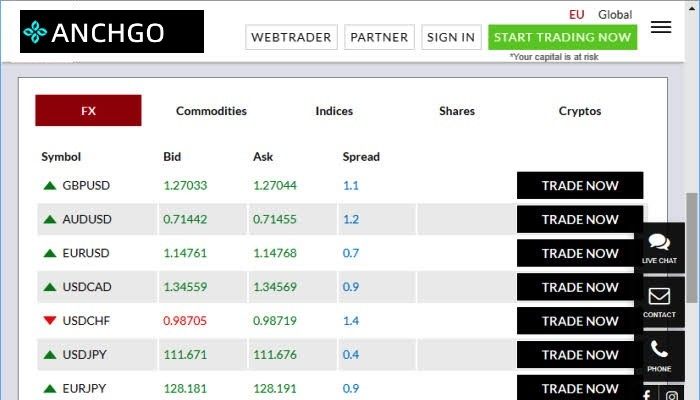
Task: Click the green up arrow beside GBPUSD
Action: click(50, 185)
